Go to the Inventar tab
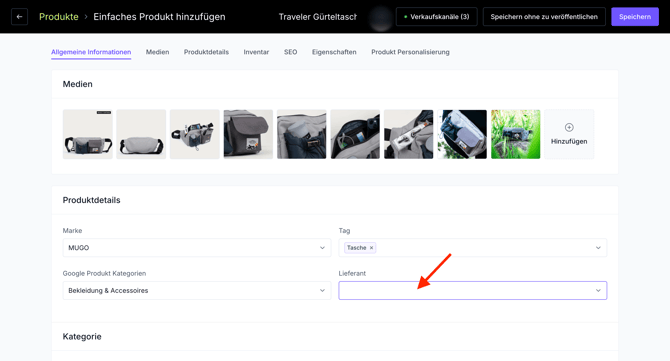Viewport: 670px width, 361px height. 256,52
